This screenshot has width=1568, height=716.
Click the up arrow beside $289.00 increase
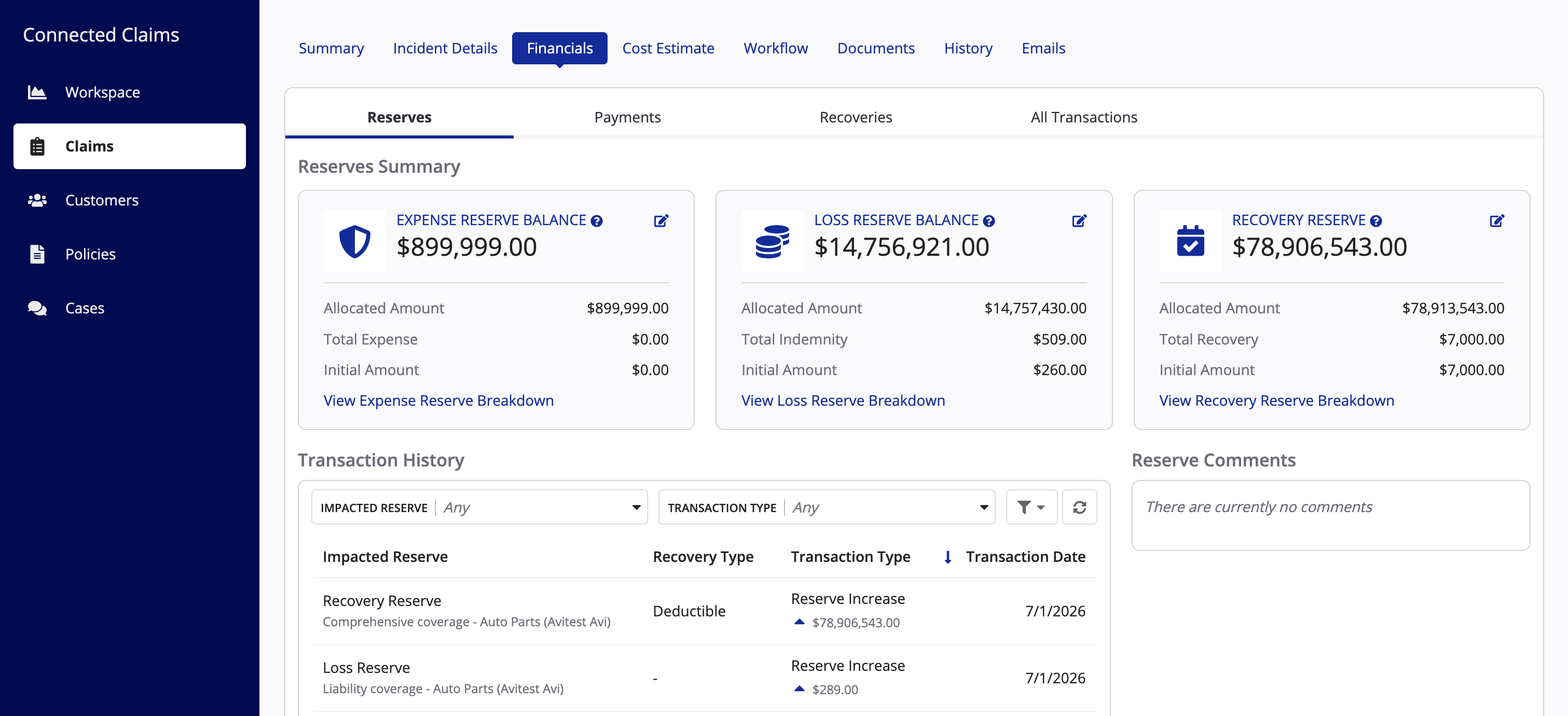(800, 689)
